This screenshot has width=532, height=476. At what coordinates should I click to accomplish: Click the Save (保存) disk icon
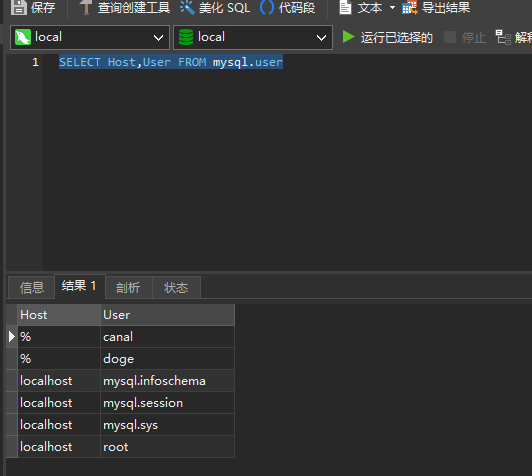19,7
